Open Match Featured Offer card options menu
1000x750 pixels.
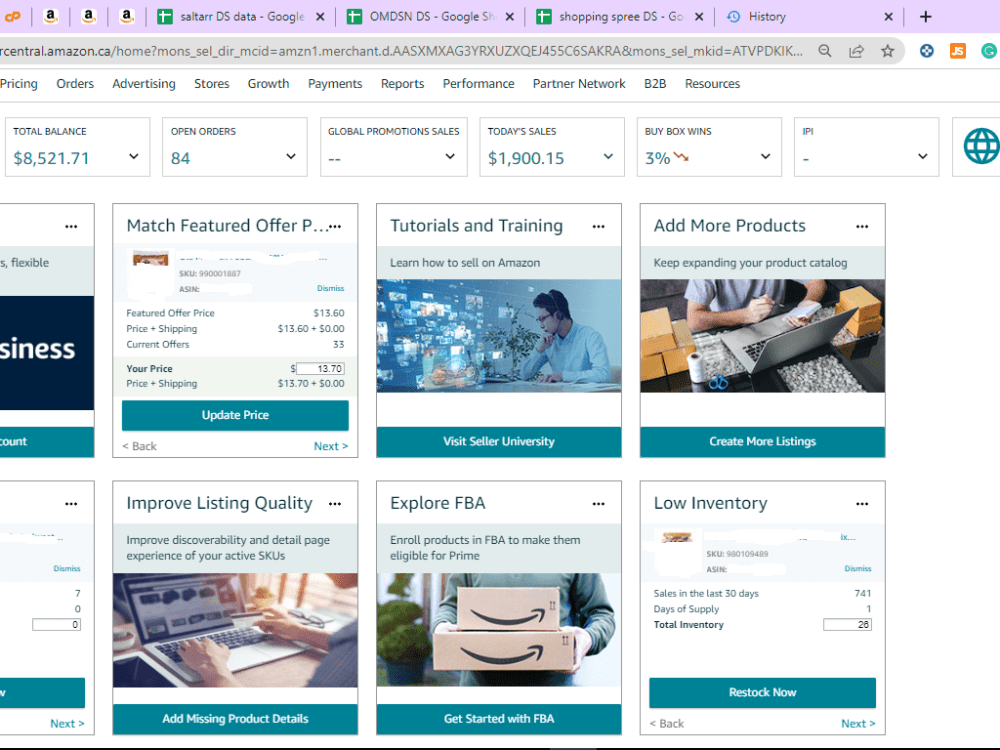pos(335,226)
